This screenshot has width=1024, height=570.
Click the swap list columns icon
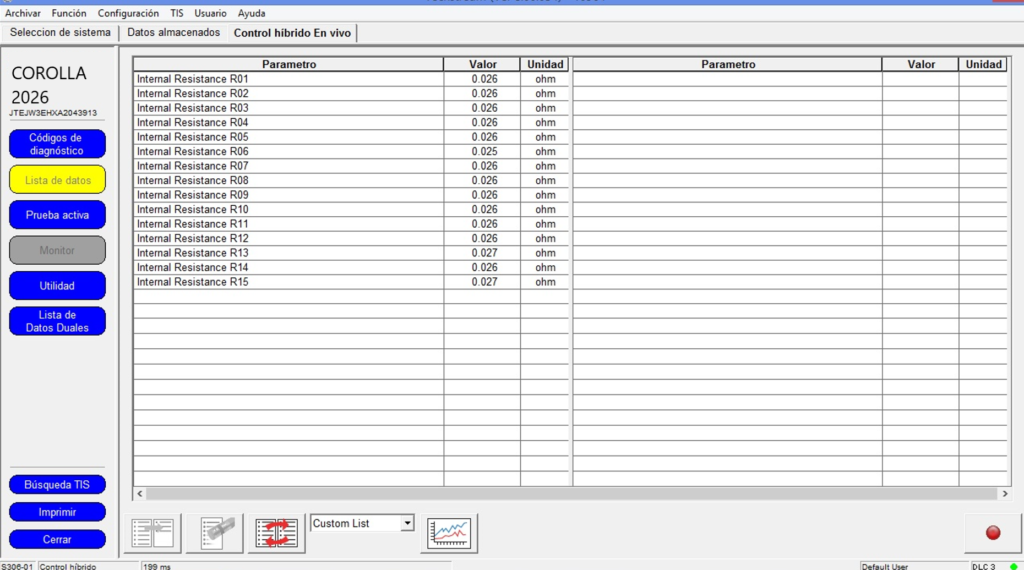click(276, 533)
